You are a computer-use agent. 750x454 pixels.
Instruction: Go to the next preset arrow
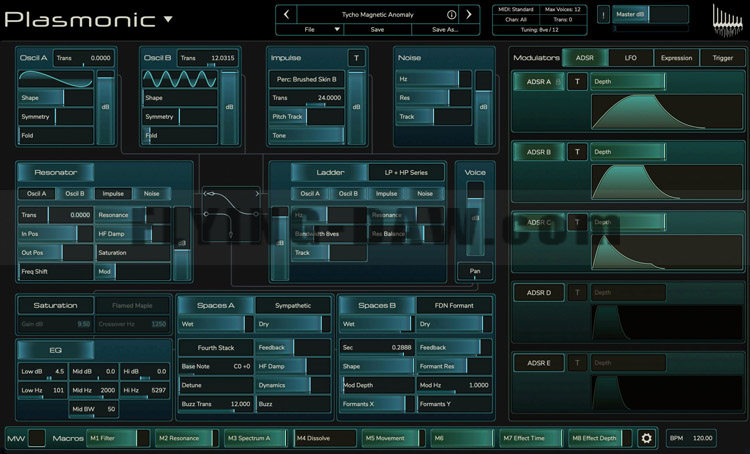pos(469,14)
